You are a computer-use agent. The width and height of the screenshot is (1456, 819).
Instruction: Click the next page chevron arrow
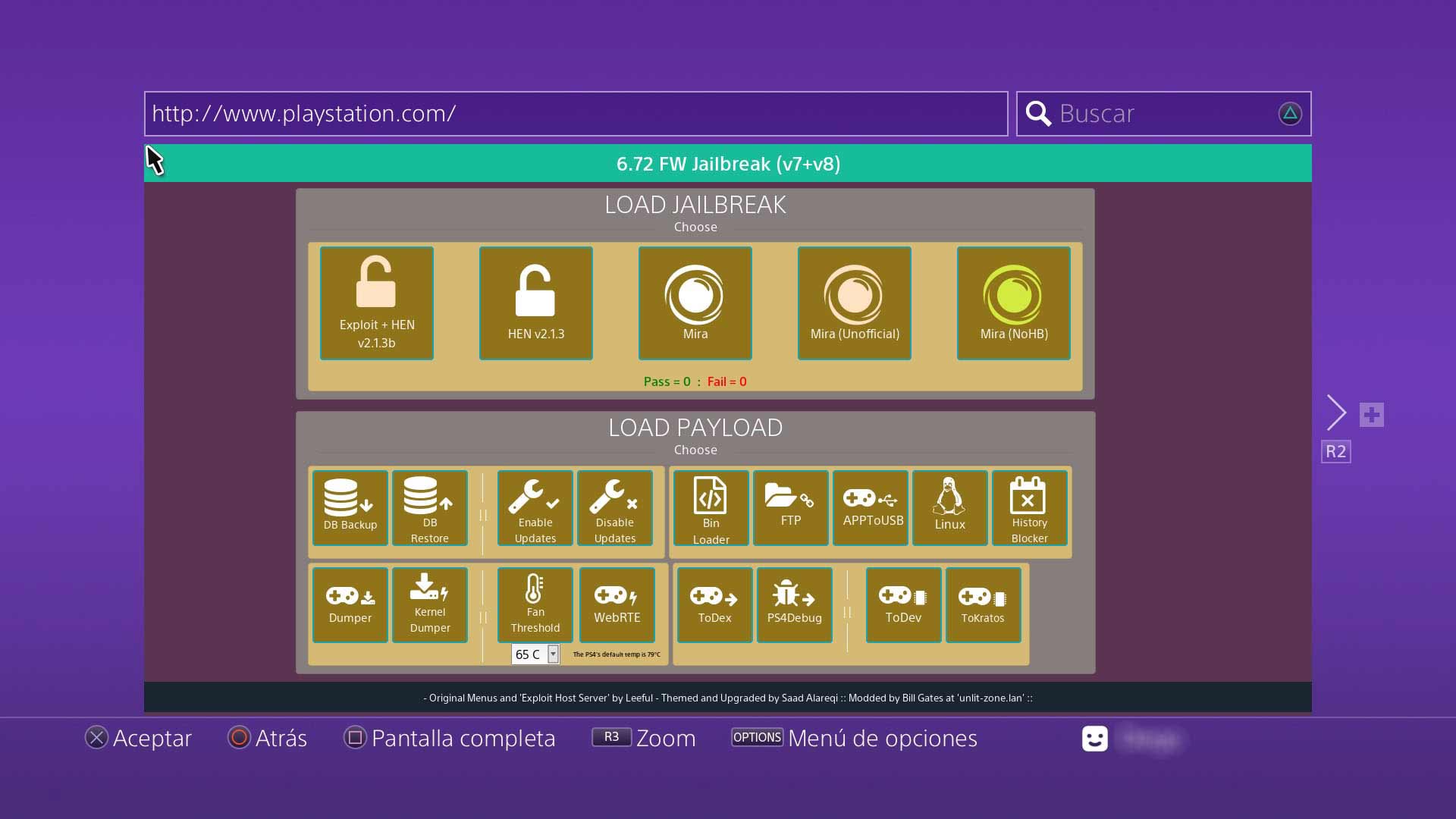[1337, 413]
